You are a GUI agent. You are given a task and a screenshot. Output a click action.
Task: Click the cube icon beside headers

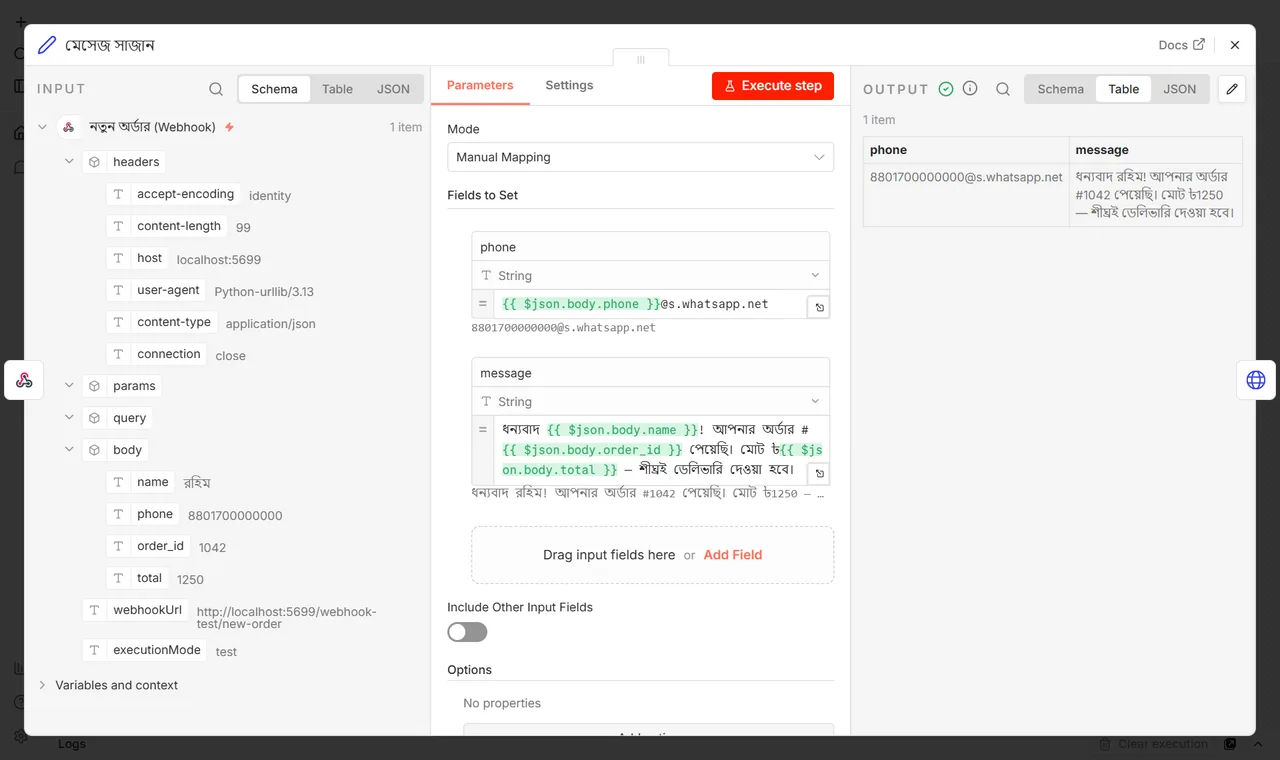click(94, 162)
